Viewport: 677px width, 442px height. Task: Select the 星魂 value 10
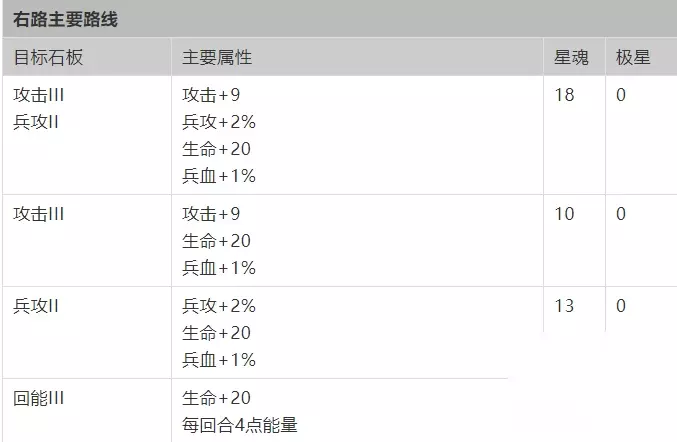pos(564,214)
